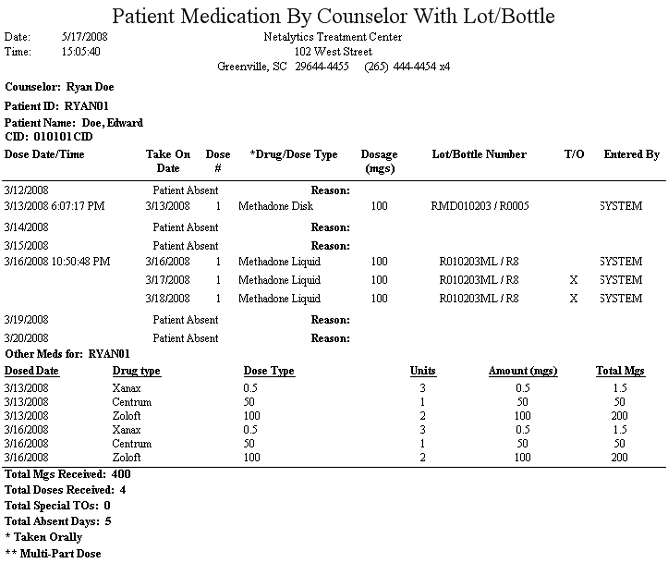
Task: Select lot number RMD010203 / R0005
Action: (480, 206)
